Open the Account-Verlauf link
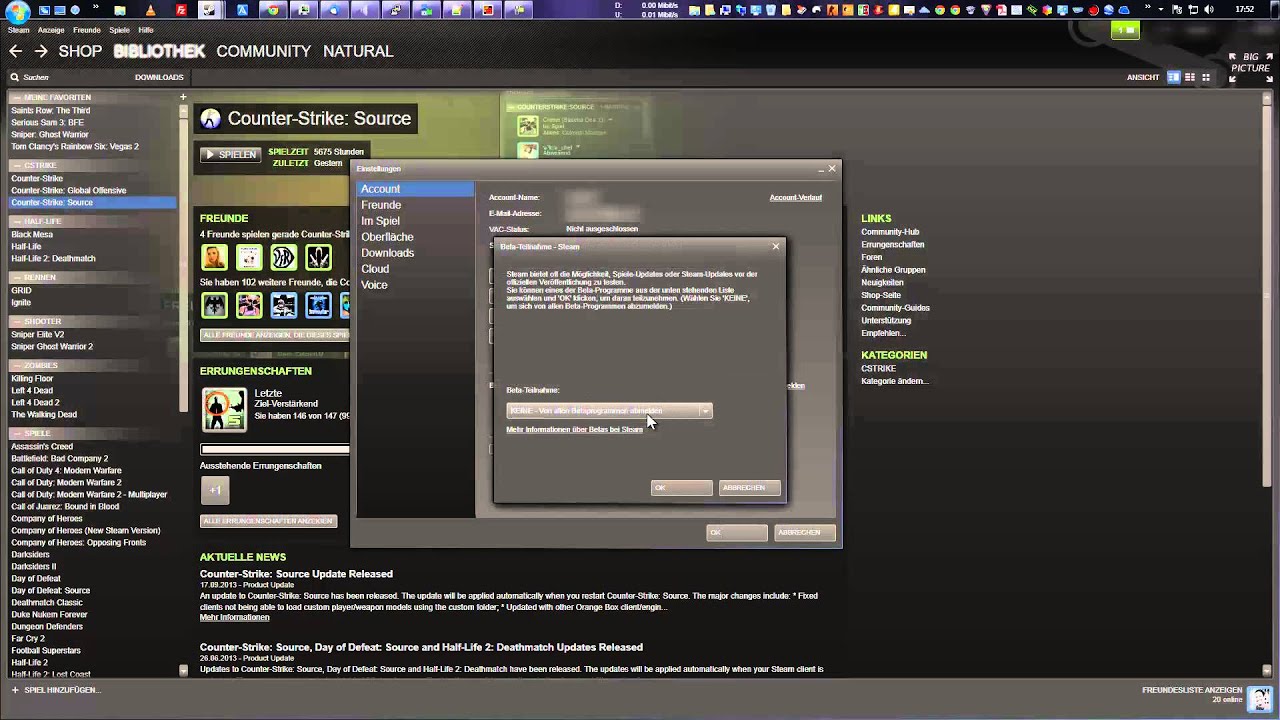Image resolution: width=1280 pixels, height=720 pixels. (795, 198)
